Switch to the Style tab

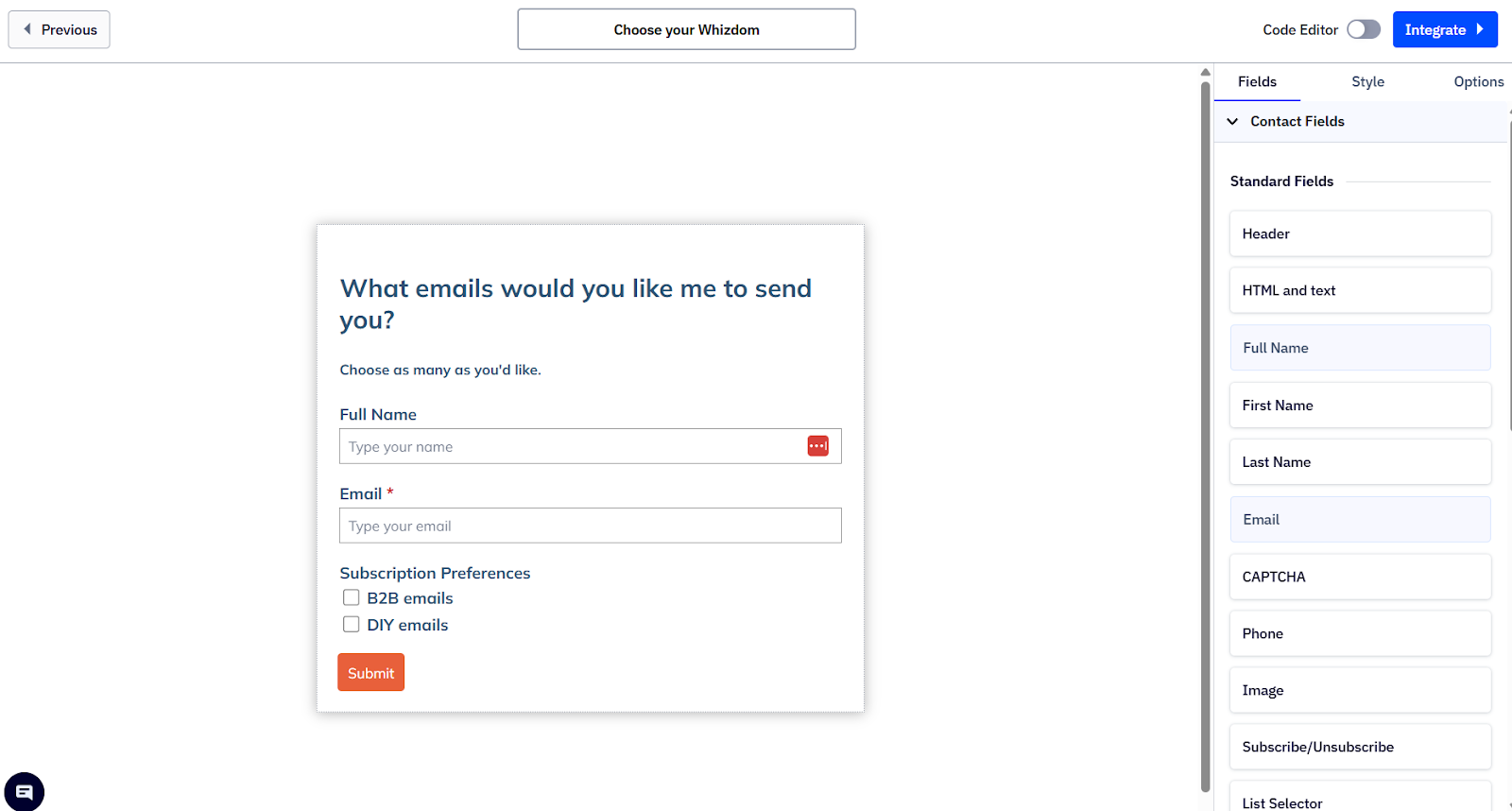click(1367, 81)
